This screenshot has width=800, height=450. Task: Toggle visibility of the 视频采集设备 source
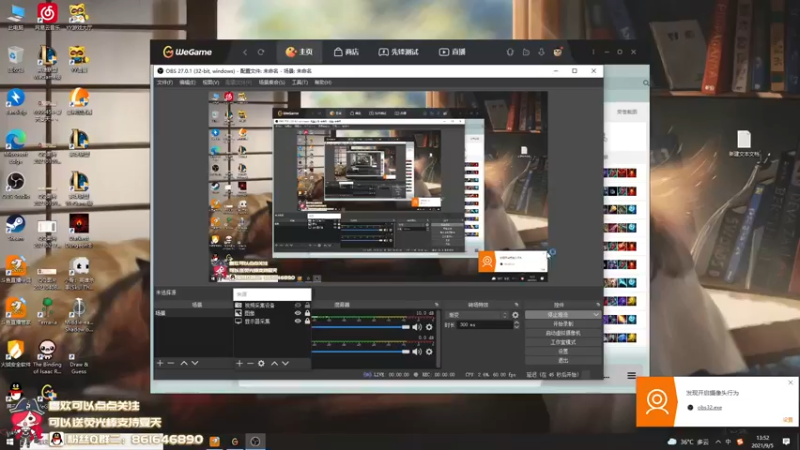click(298, 305)
